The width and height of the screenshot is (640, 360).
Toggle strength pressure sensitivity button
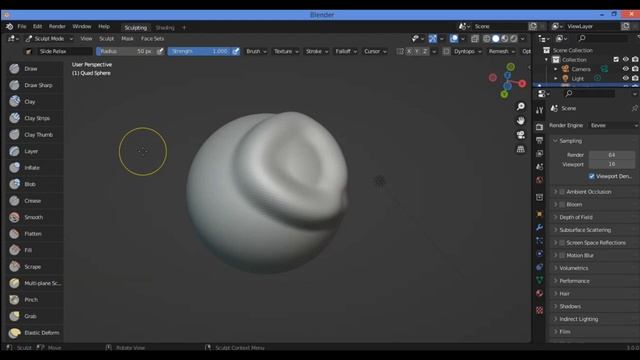[236, 51]
